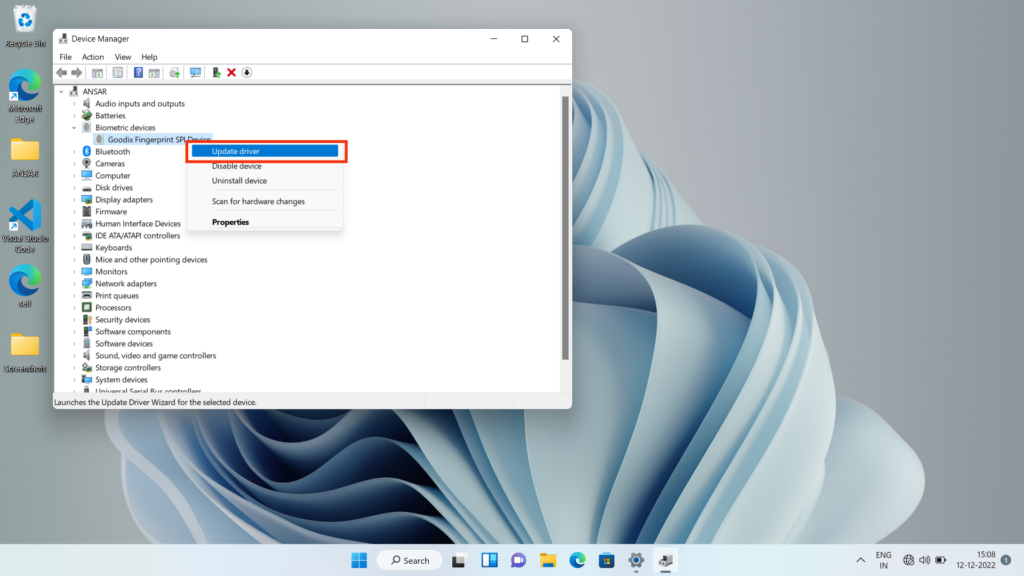Image resolution: width=1024 pixels, height=576 pixels.
Task: Choose Disable device in context menu
Action: tap(265, 166)
